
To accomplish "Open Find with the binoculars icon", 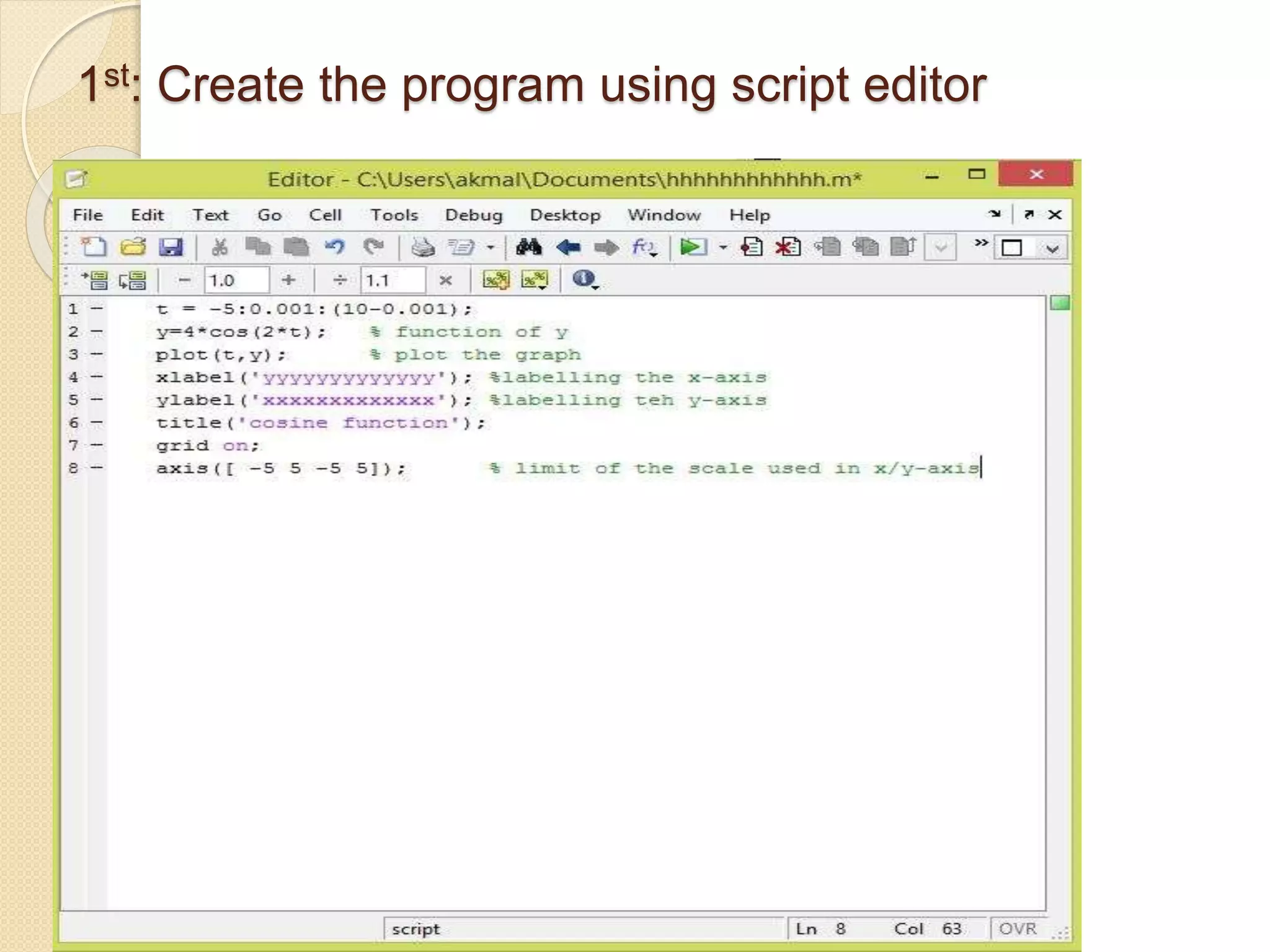I will tap(529, 247).
